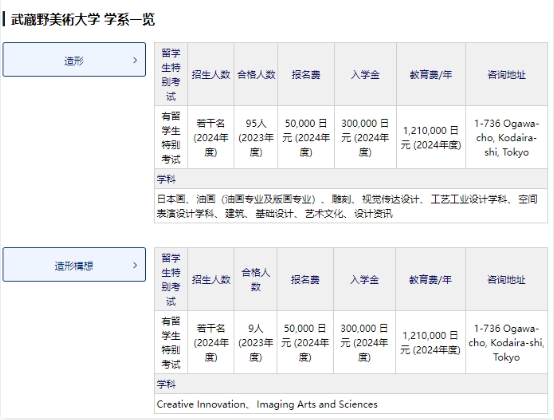Image resolution: width=554 pixels, height=420 pixels.
Task: Click the first table's 学科 row label
Action: point(166,179)
